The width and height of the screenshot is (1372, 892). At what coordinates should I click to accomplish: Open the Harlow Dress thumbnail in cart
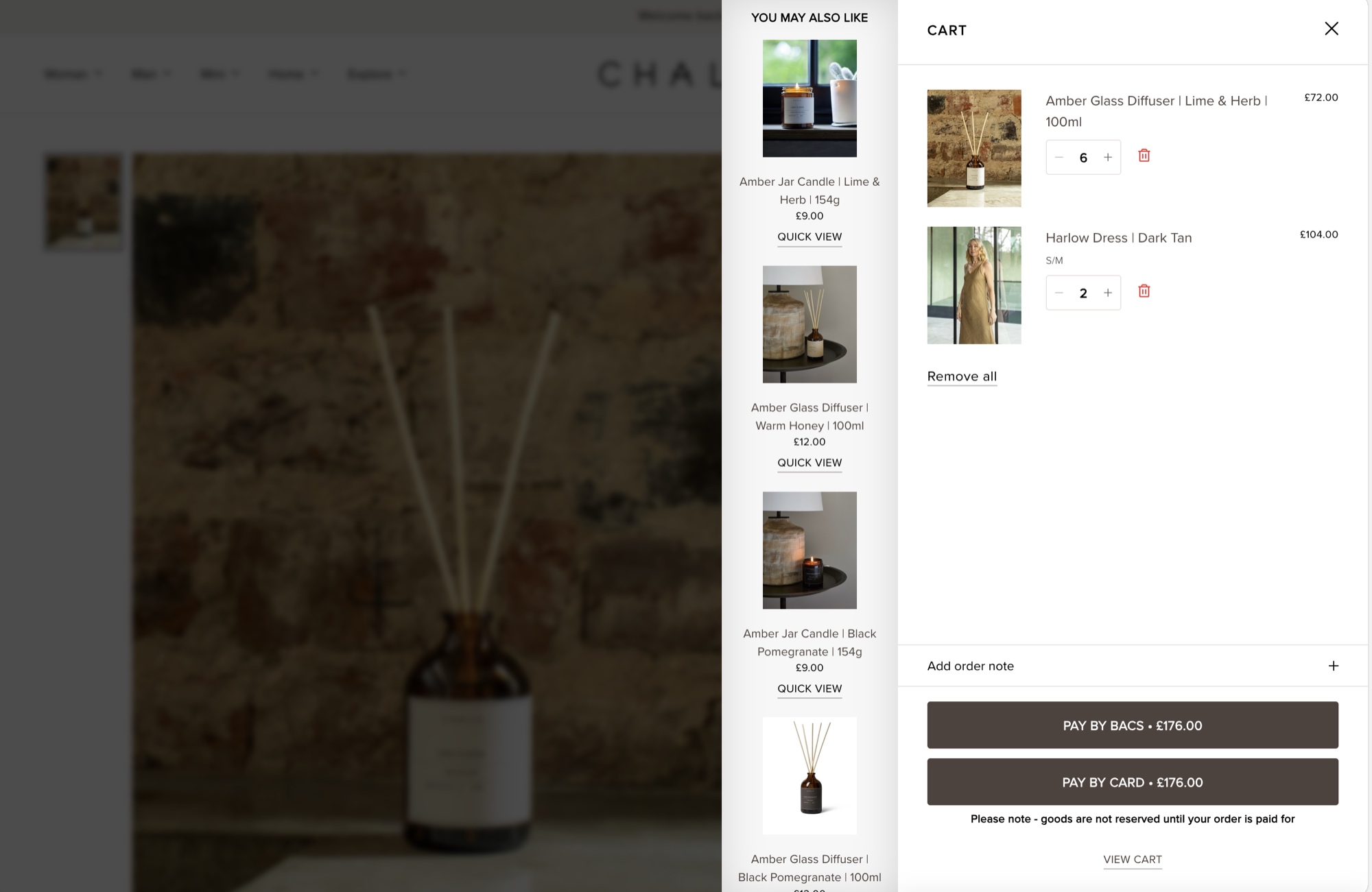click(974, 285)
